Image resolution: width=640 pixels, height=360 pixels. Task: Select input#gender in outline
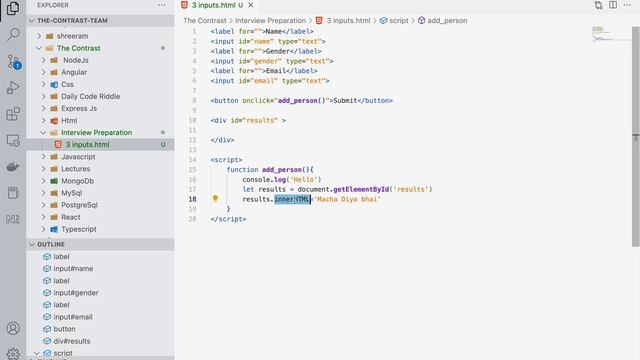click(100, 293)
